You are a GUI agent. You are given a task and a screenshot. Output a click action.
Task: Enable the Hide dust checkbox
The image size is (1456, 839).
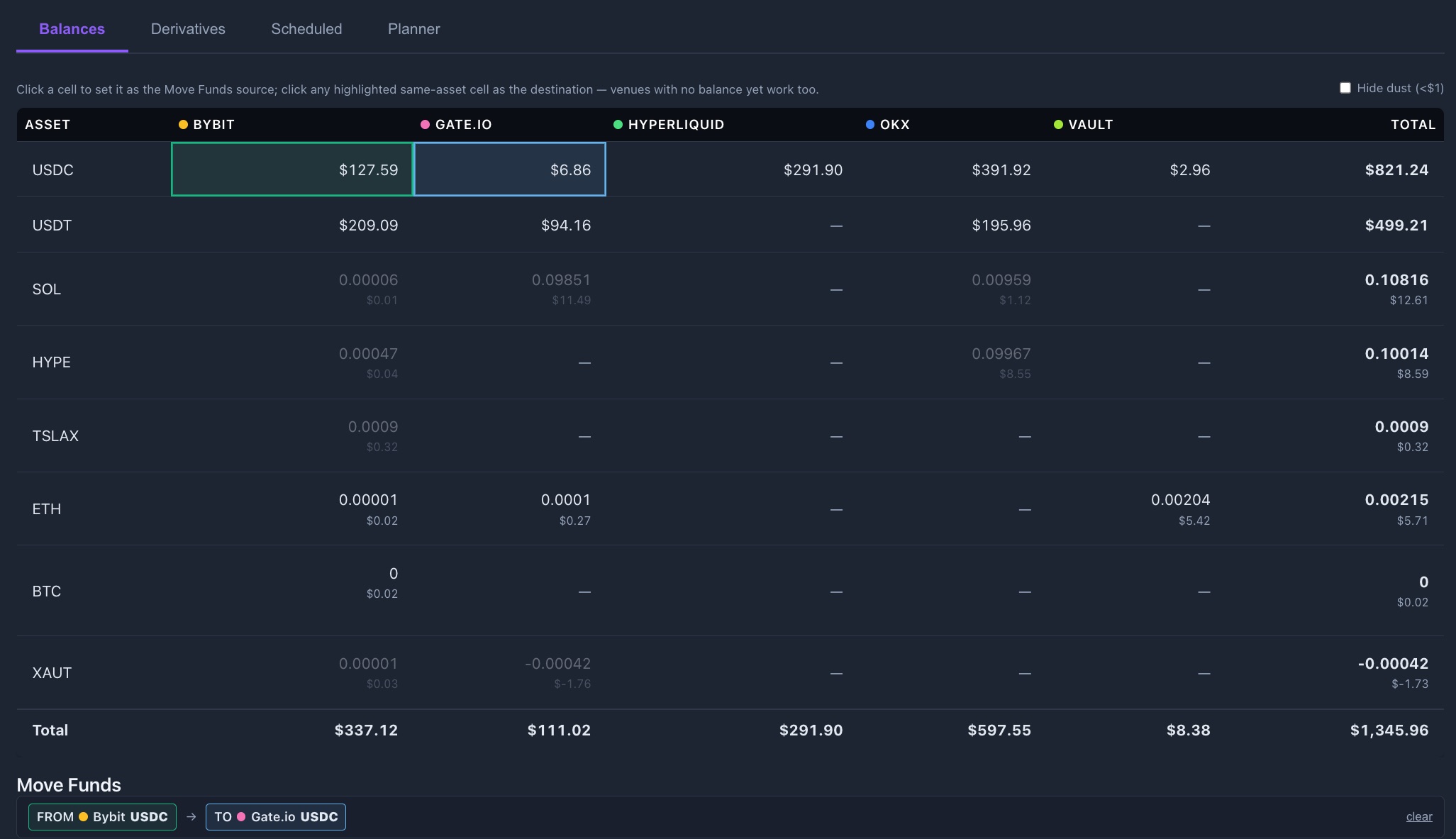1345,88
